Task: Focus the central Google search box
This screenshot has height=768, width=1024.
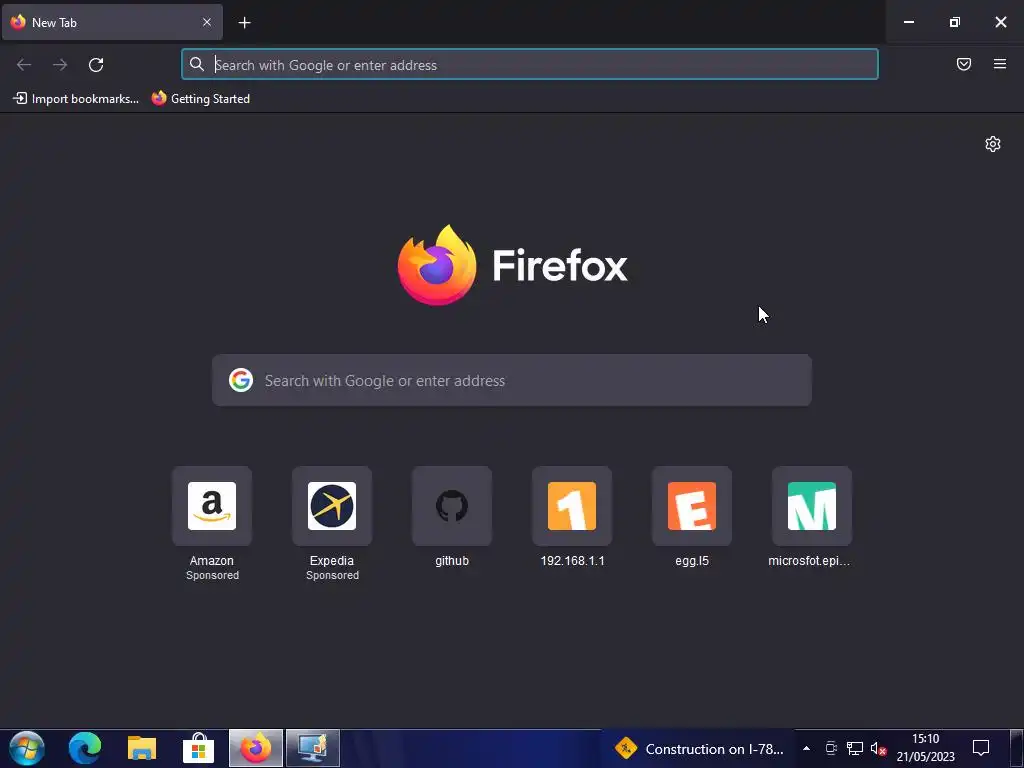Action: (x=512, y=380)
